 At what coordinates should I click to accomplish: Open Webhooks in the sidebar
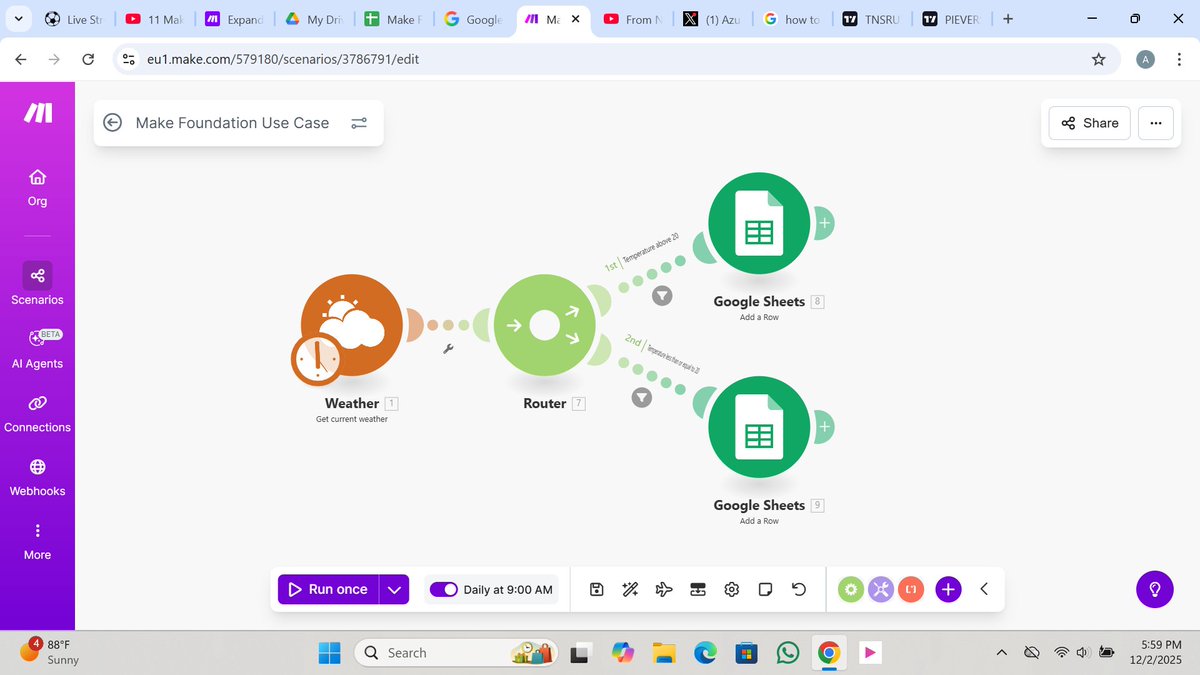(37, 477)
